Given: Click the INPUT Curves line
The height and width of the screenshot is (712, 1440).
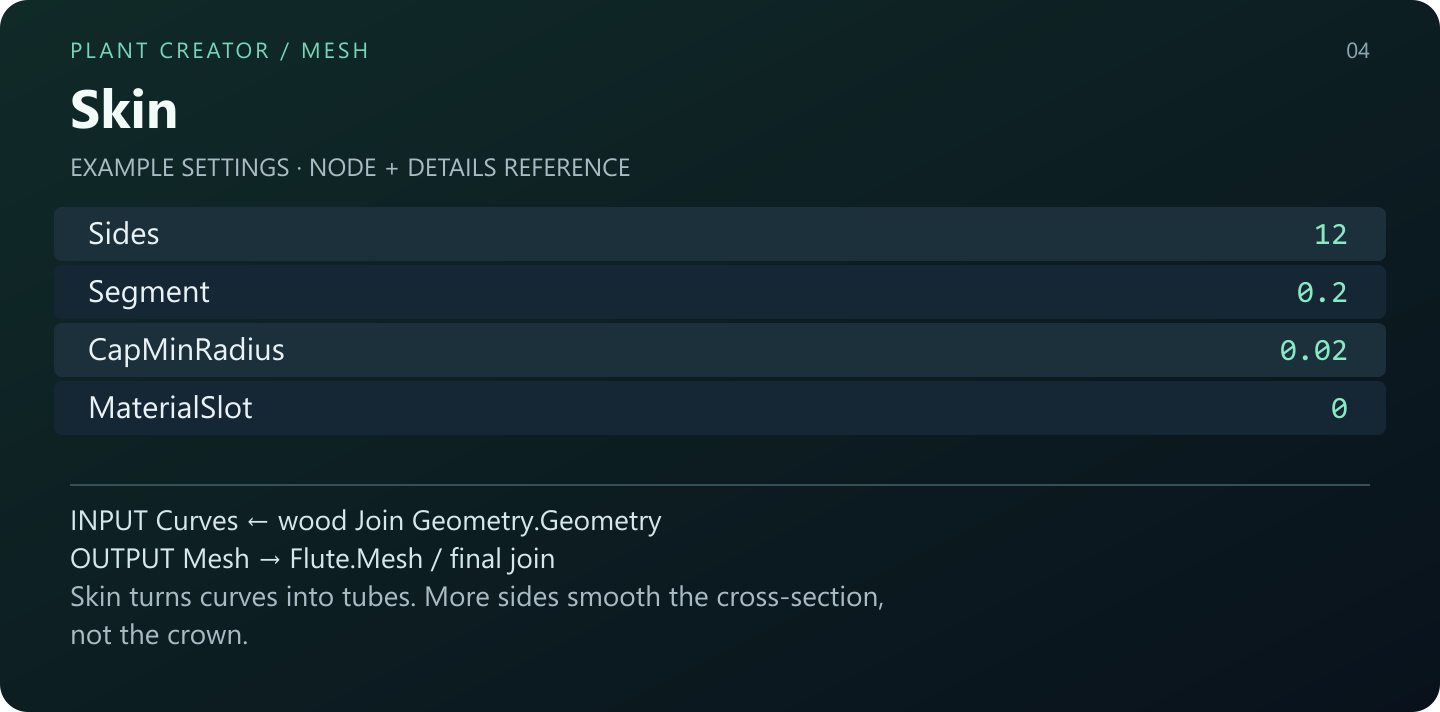Looking at the screenshot, I should click(366, 521).
